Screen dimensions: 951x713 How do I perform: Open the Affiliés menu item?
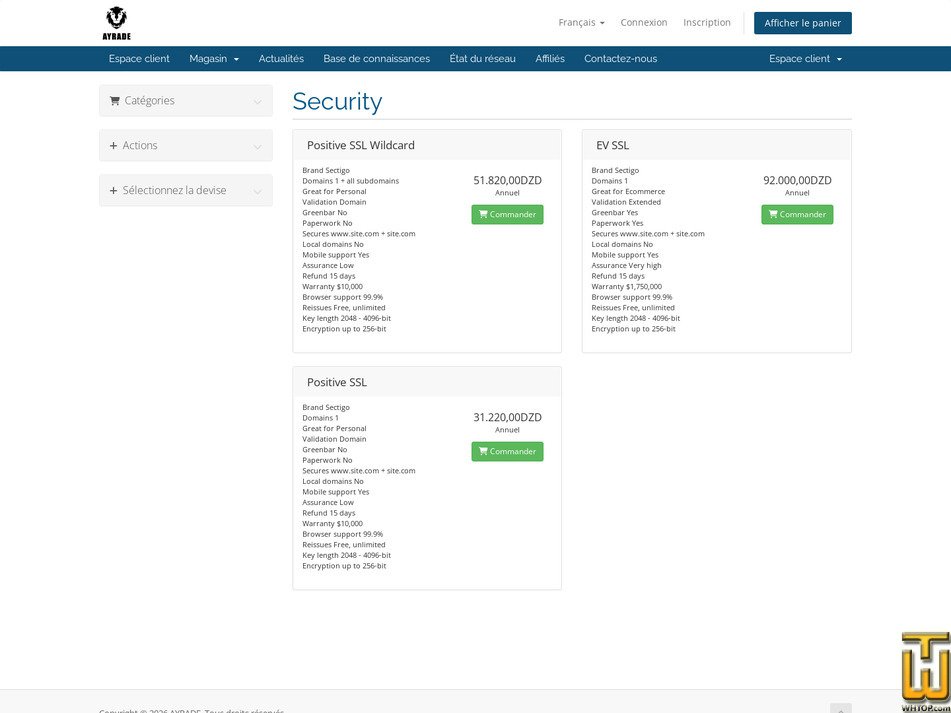(x=549, y=59)
